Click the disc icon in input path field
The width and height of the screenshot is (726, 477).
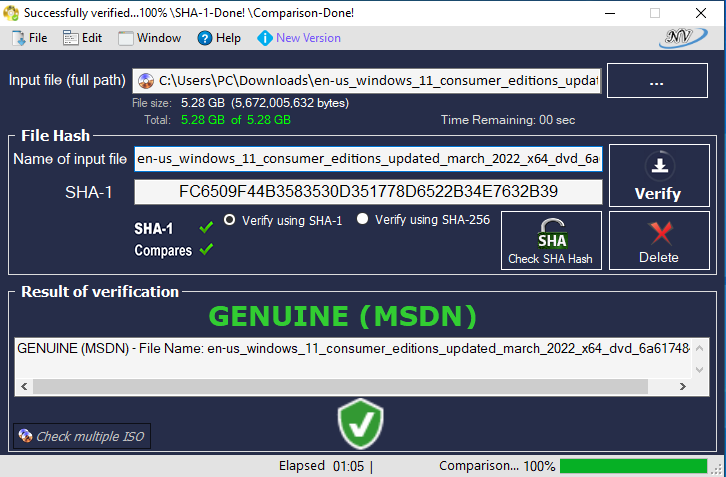pos(146,81)
